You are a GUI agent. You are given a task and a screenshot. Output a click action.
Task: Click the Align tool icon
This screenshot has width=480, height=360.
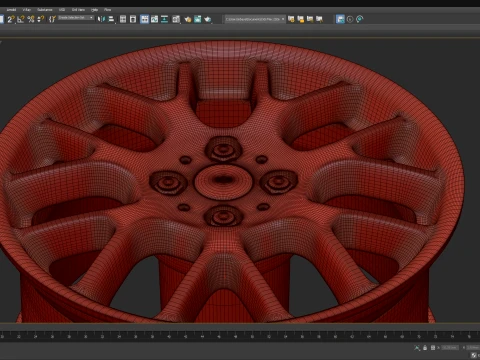(x=111, y=19)
